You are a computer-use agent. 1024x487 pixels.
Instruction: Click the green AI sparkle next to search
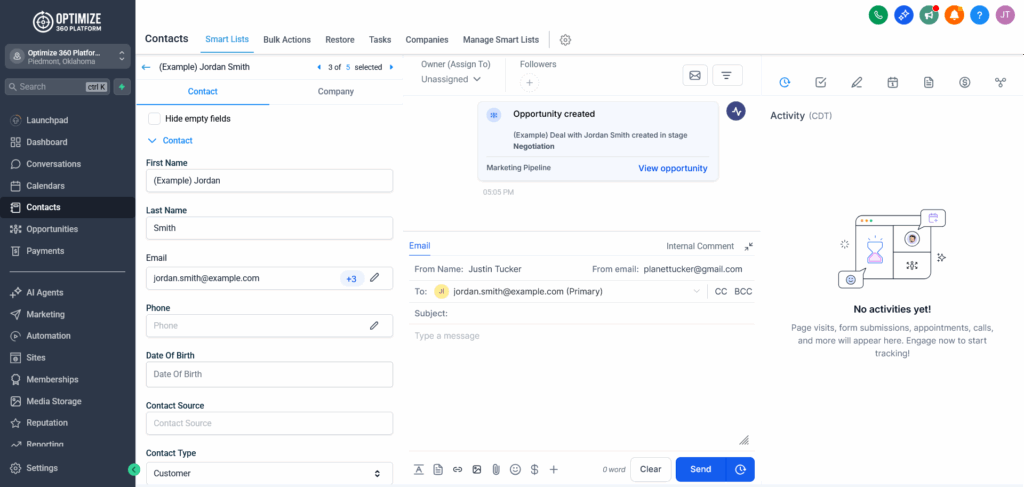pos(121,87)
